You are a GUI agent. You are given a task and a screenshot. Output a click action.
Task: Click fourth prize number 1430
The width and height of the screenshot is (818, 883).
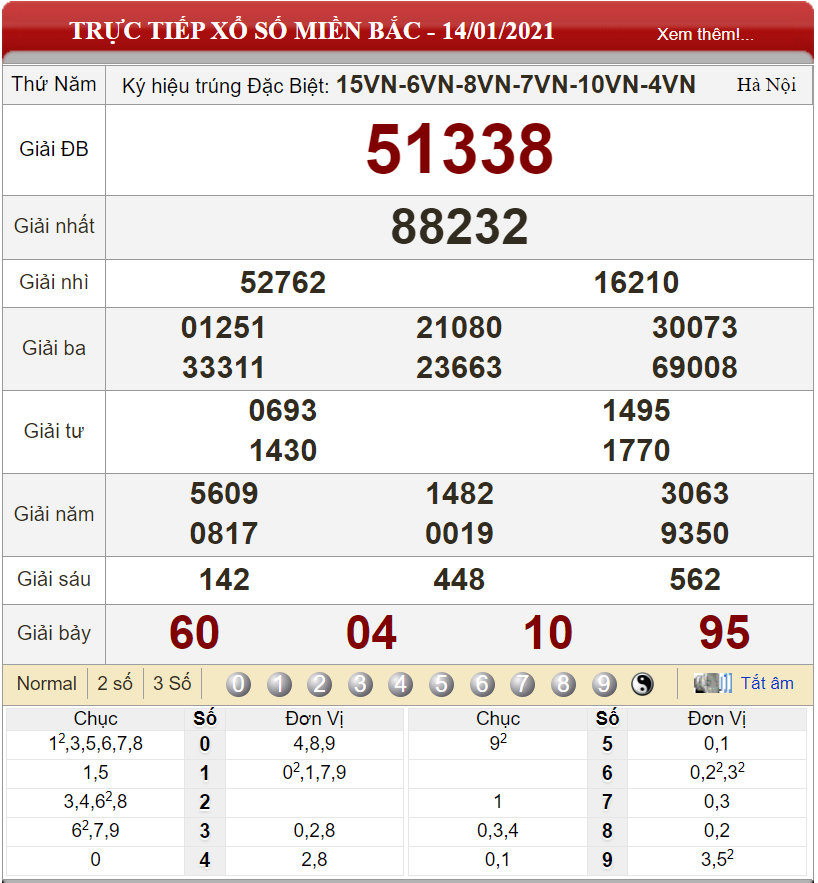283,451
